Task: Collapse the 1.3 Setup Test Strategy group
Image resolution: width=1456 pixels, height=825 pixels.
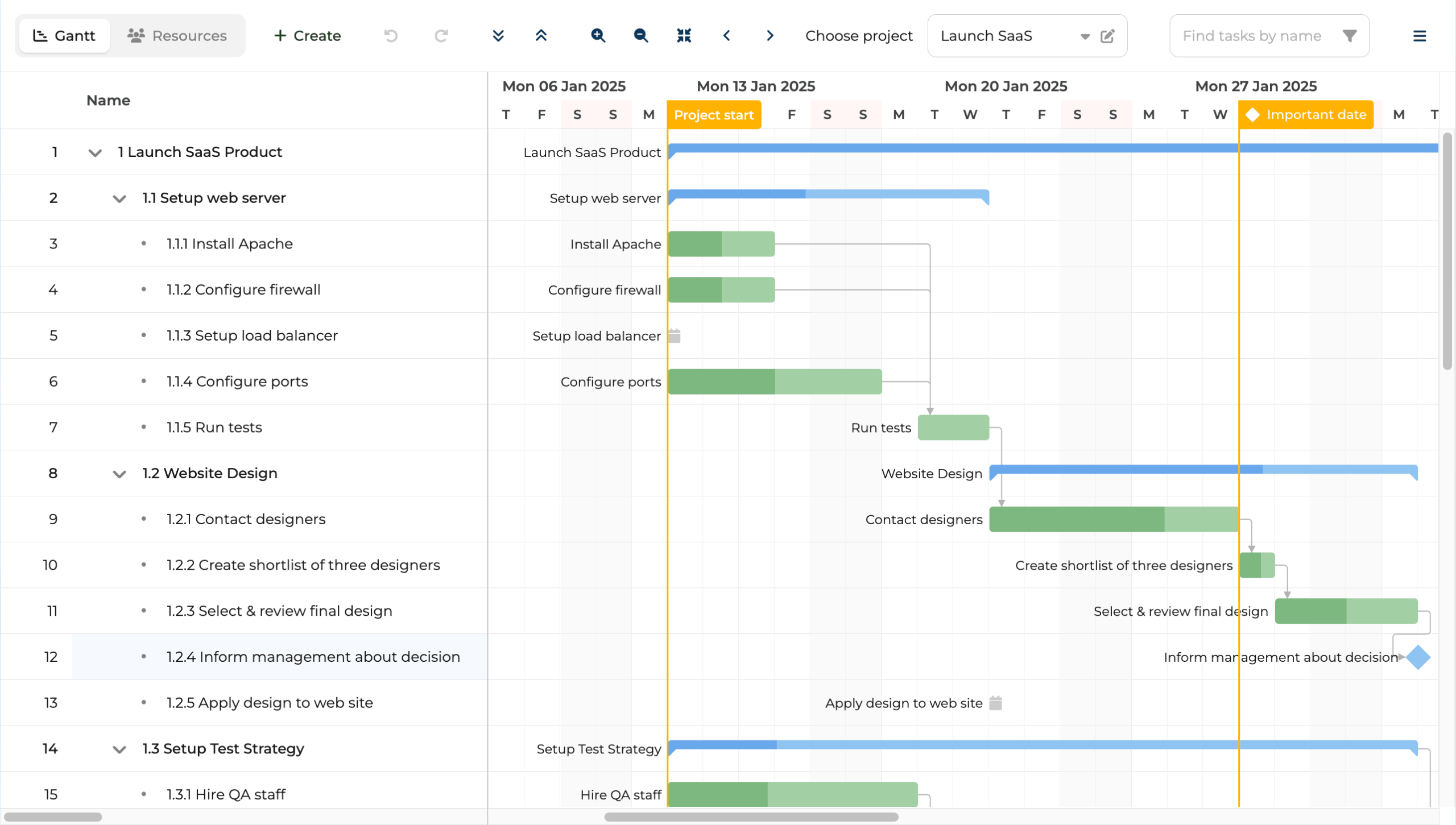Action: click(119, 749)
